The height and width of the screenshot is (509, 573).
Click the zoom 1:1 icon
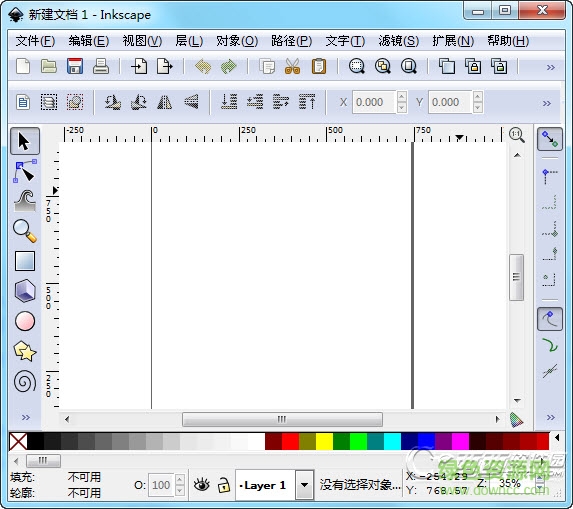(517, 135)
